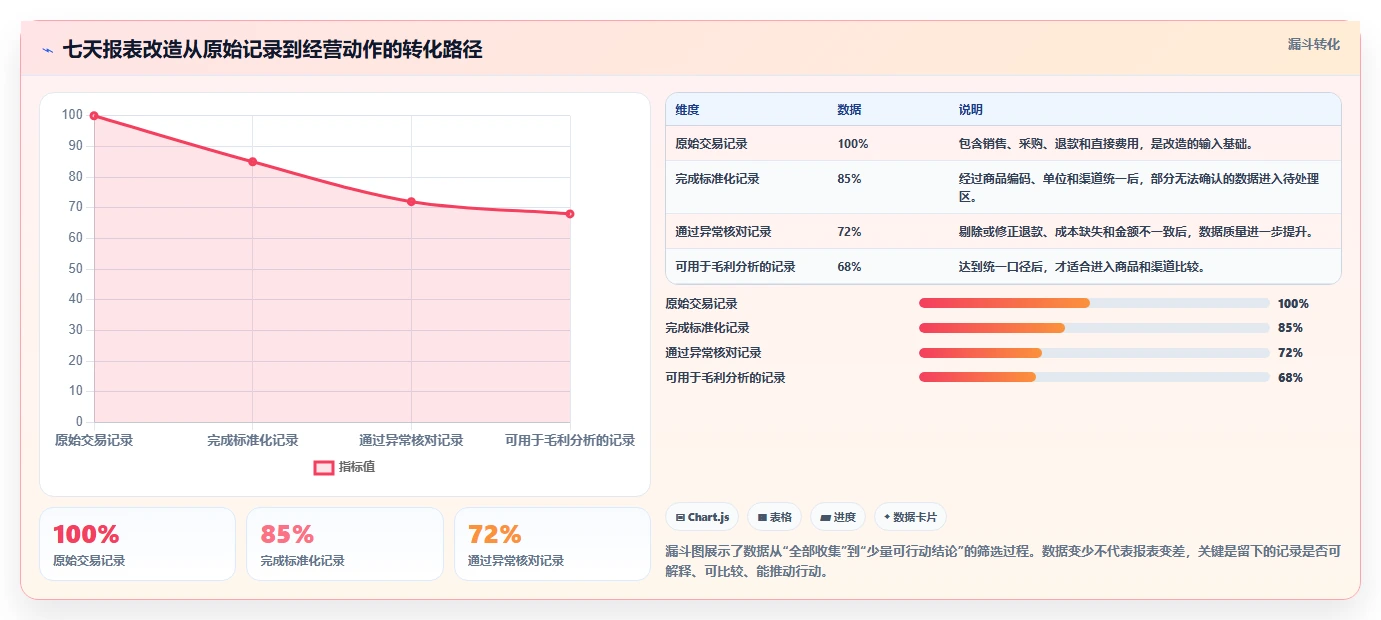The height and width of the screenshot is (620, 1381).
Task: Click description starting 经过商品编码
Action: (1139, 188)
